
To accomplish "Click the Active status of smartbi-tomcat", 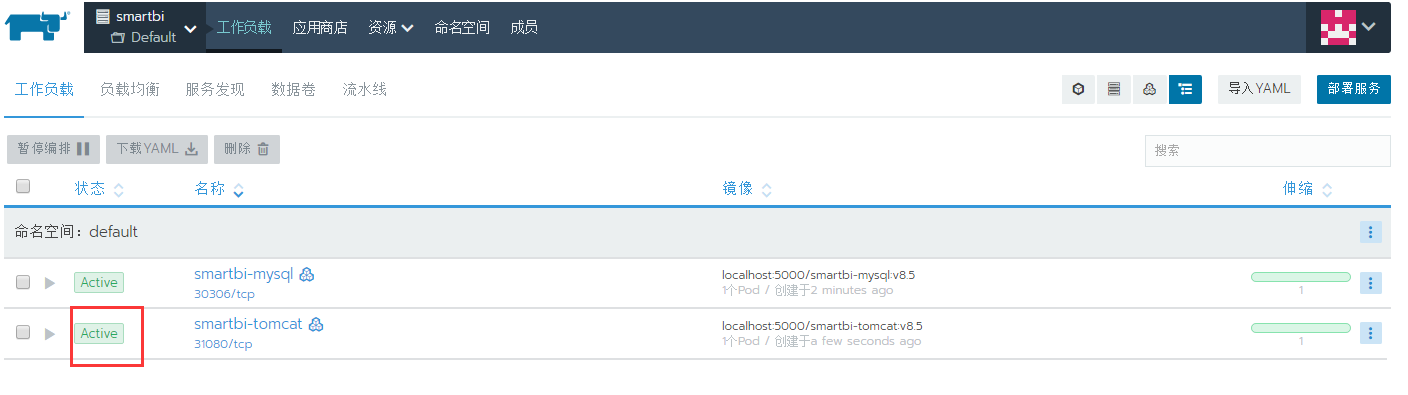I will click(x=99, y=333).
